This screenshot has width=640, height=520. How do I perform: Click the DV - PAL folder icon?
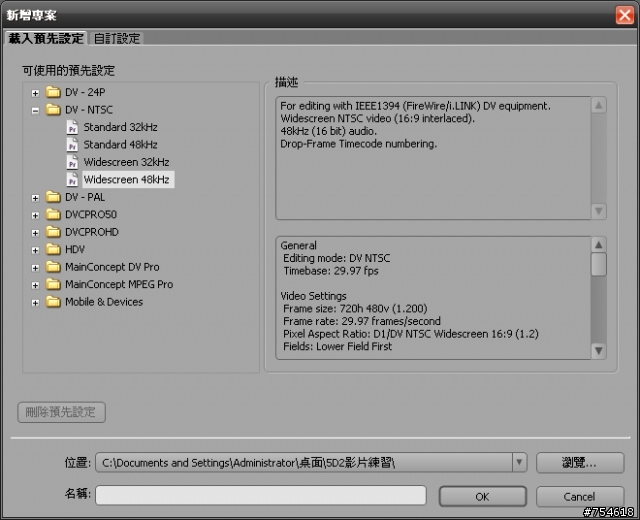click(x=53, y=197)
